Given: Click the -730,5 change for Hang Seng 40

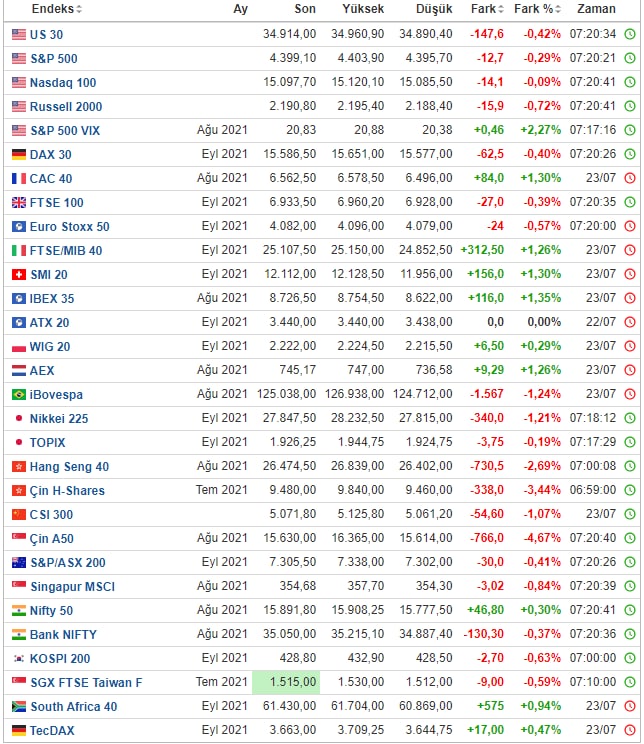Looking at the screenshot, I should click(487, 466).
